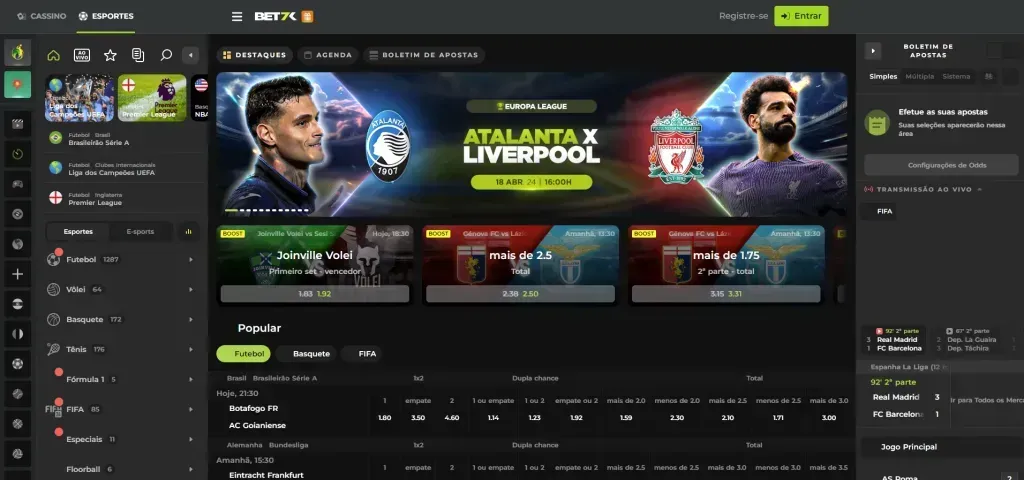Expand the Vôlei category arrow
Screen dimensions: 1024x480
(191, 289)
